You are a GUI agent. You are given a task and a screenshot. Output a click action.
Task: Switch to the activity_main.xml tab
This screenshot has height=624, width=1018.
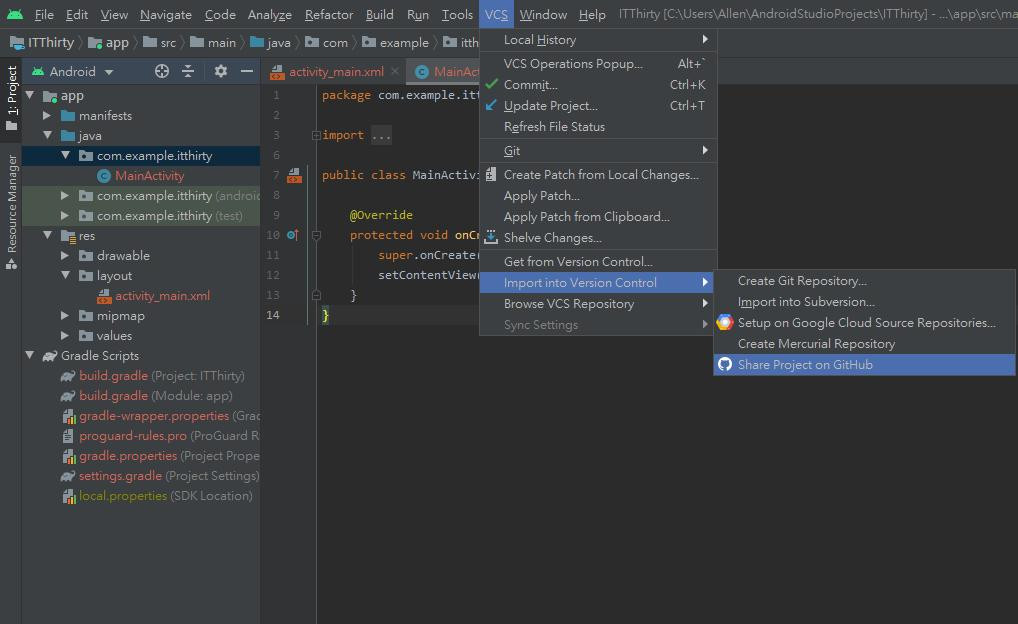pos(336,72)
